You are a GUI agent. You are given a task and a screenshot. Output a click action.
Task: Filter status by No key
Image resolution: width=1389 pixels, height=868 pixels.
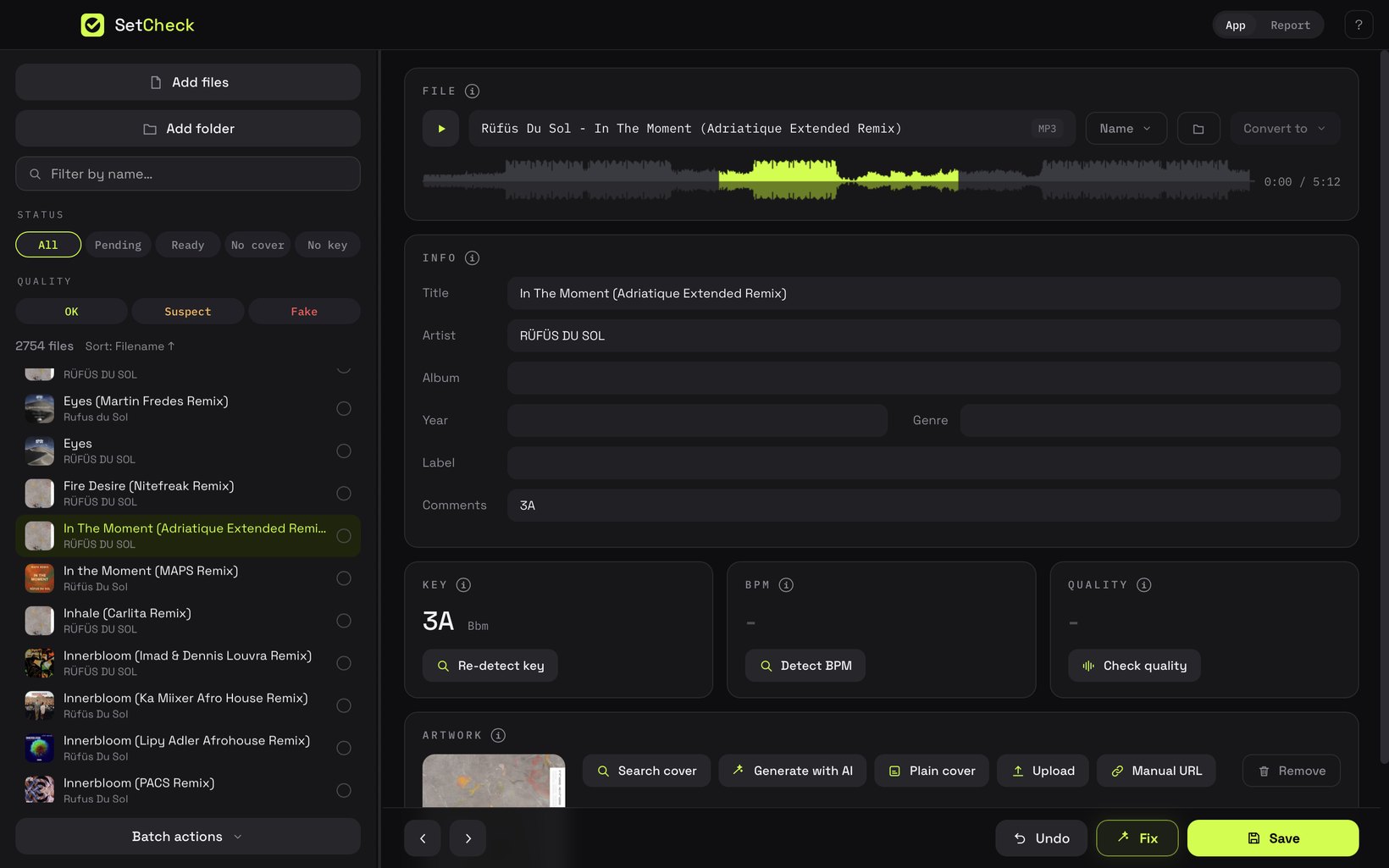tap(328, 245)
